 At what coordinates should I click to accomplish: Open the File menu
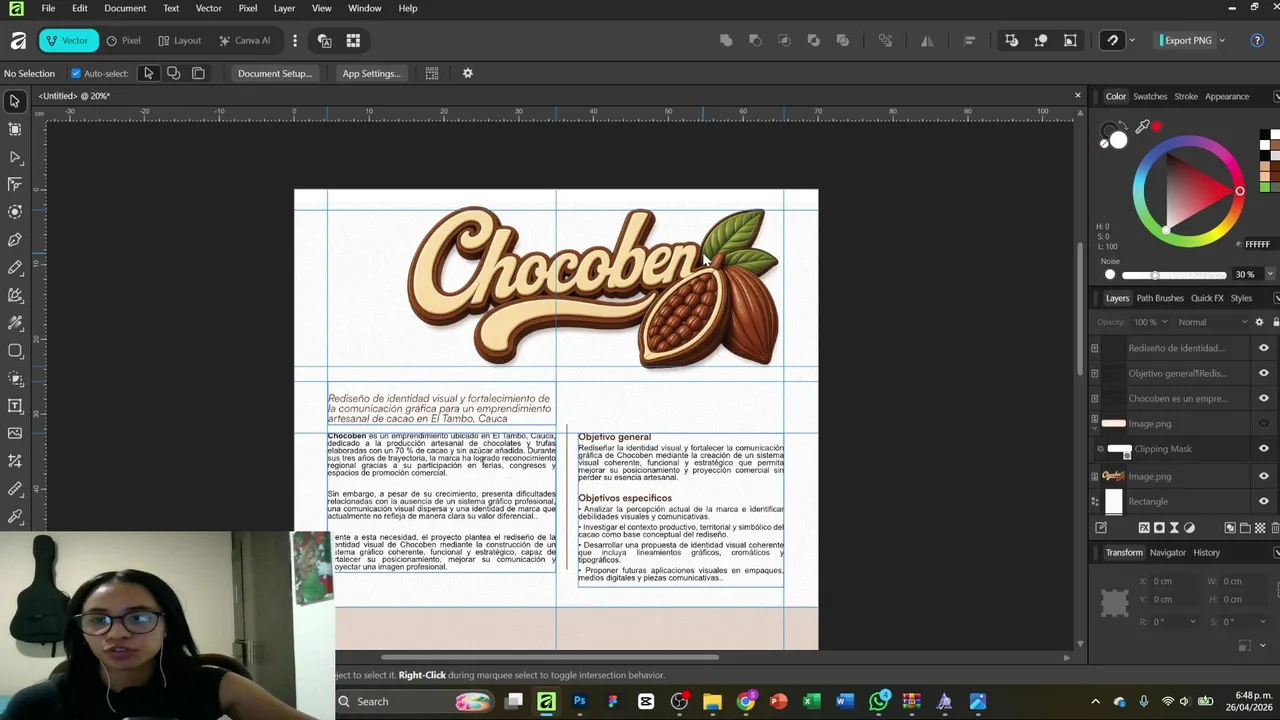pos(48,8)
